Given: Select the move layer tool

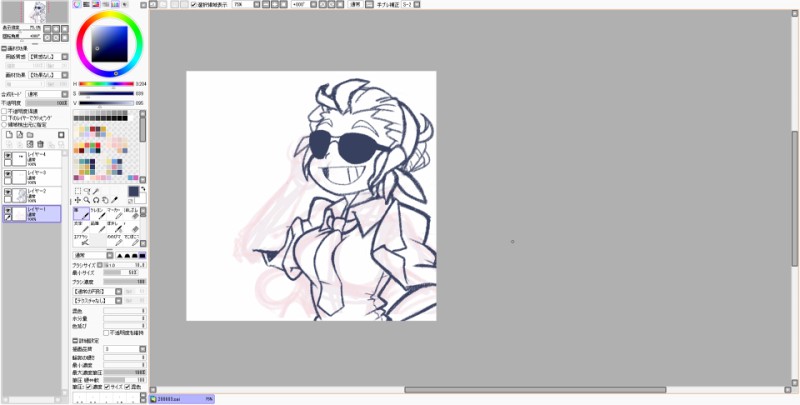Looking at the screenshot, I should pos(78,200).
